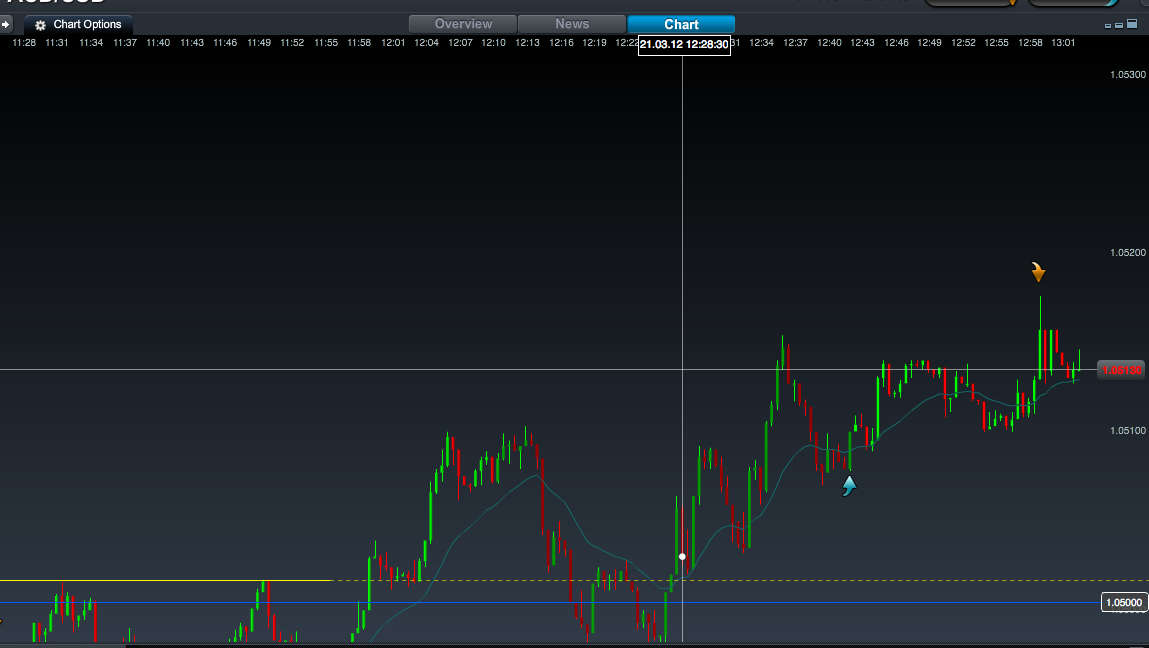
Task: Click the 12:46 time axis label
Action: [896, 43]
